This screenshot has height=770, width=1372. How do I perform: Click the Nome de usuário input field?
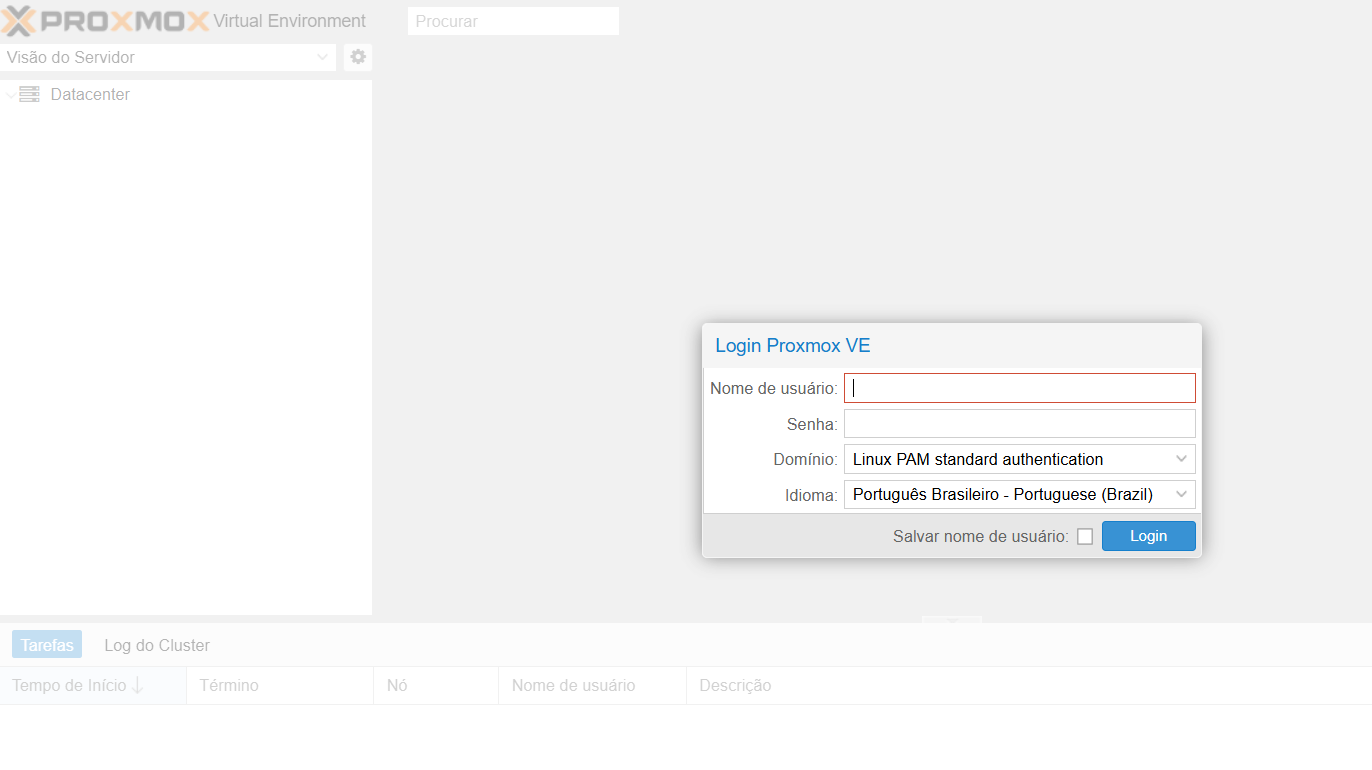pyautogui.click(x=1019, y=388)
